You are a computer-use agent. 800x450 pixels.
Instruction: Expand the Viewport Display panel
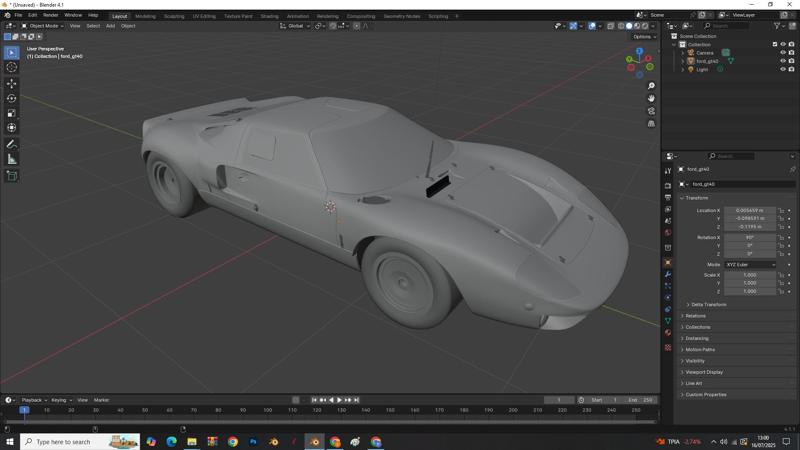coord(704,372)
